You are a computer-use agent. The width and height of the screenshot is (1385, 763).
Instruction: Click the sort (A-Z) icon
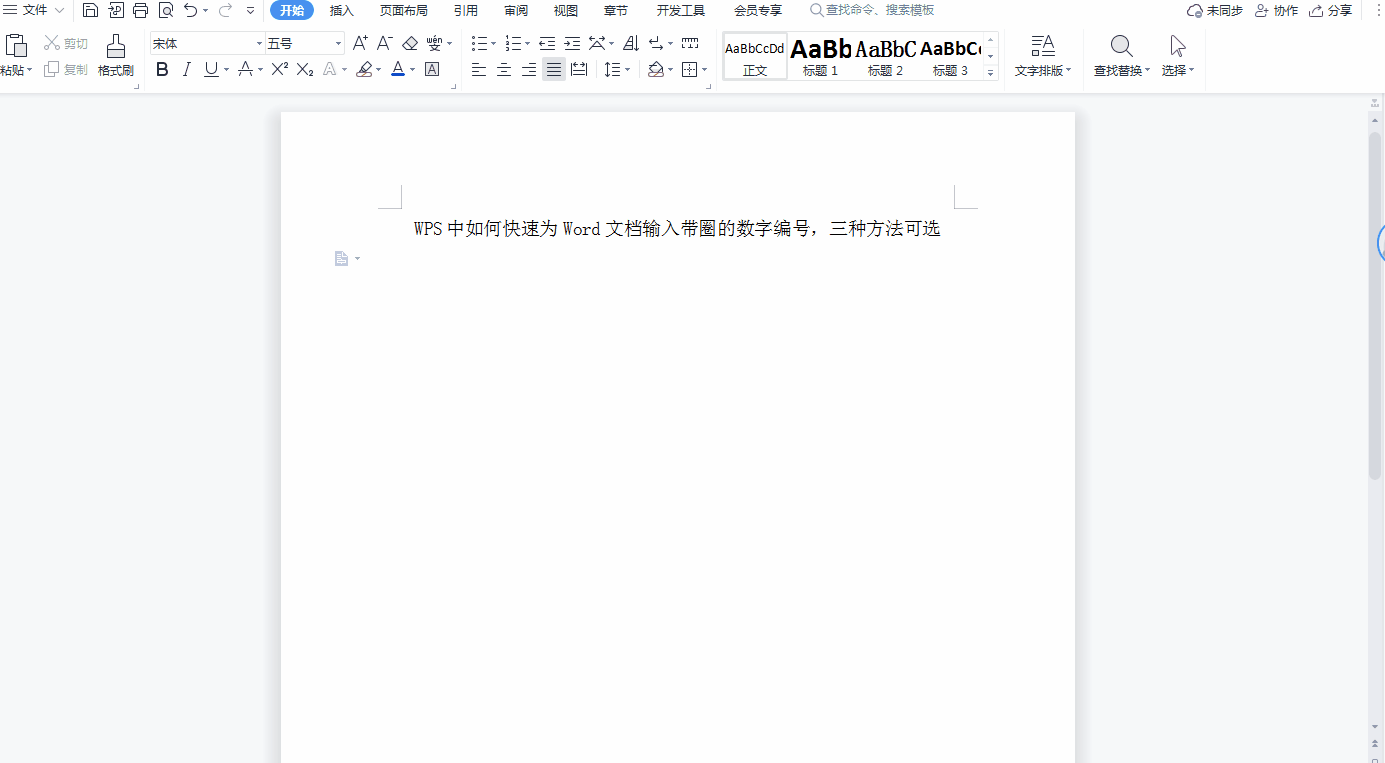click(x=631, y=43)
